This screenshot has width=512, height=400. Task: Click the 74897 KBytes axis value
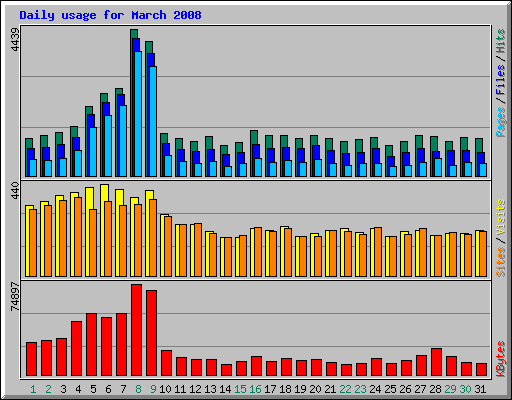[x=15, y=296]
